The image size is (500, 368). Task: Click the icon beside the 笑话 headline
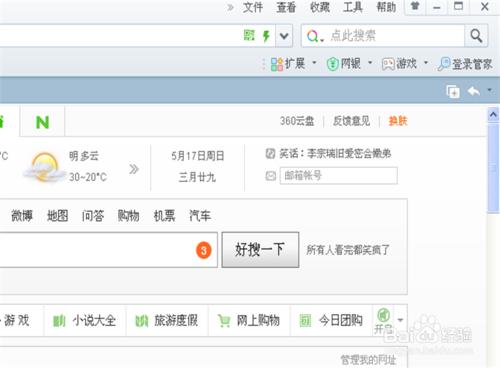click(270, 154)
